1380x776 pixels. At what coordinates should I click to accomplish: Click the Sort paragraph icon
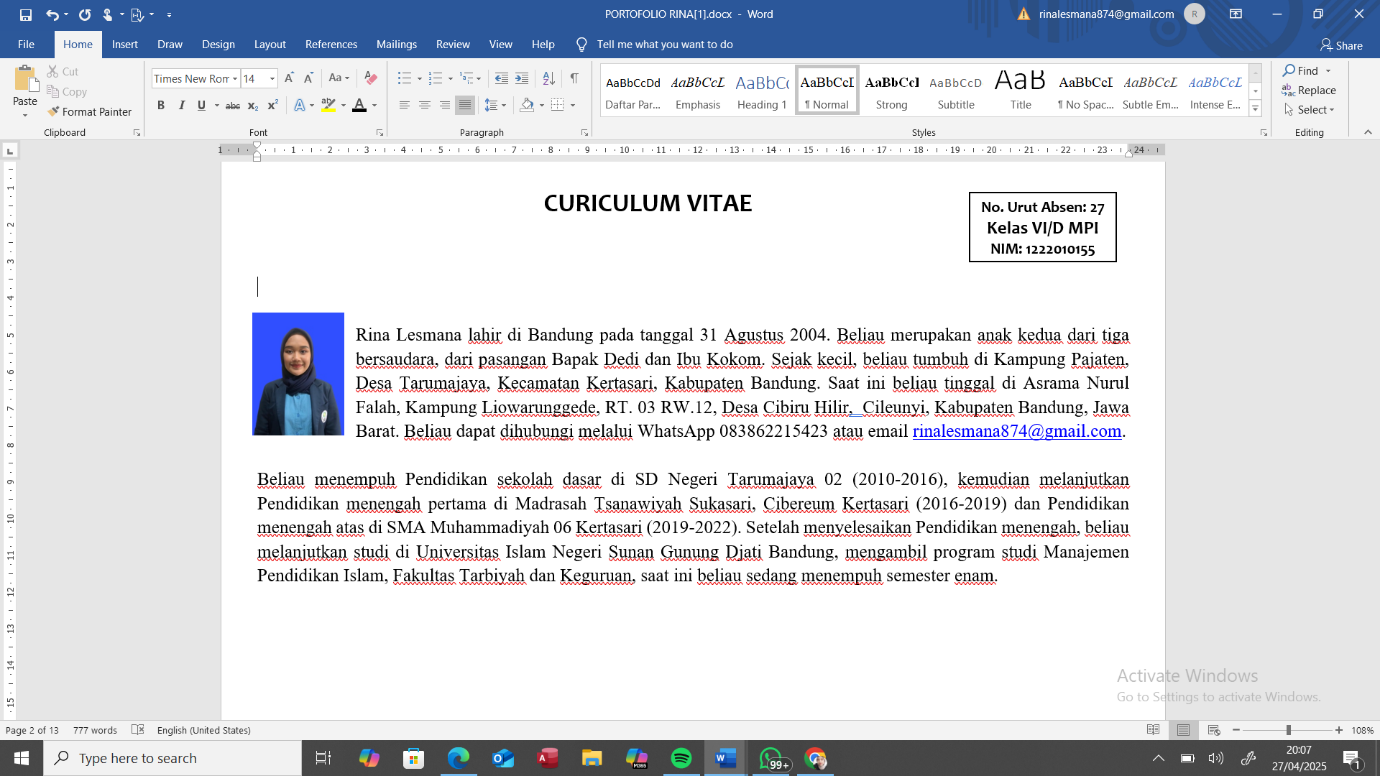pos(548,78)
